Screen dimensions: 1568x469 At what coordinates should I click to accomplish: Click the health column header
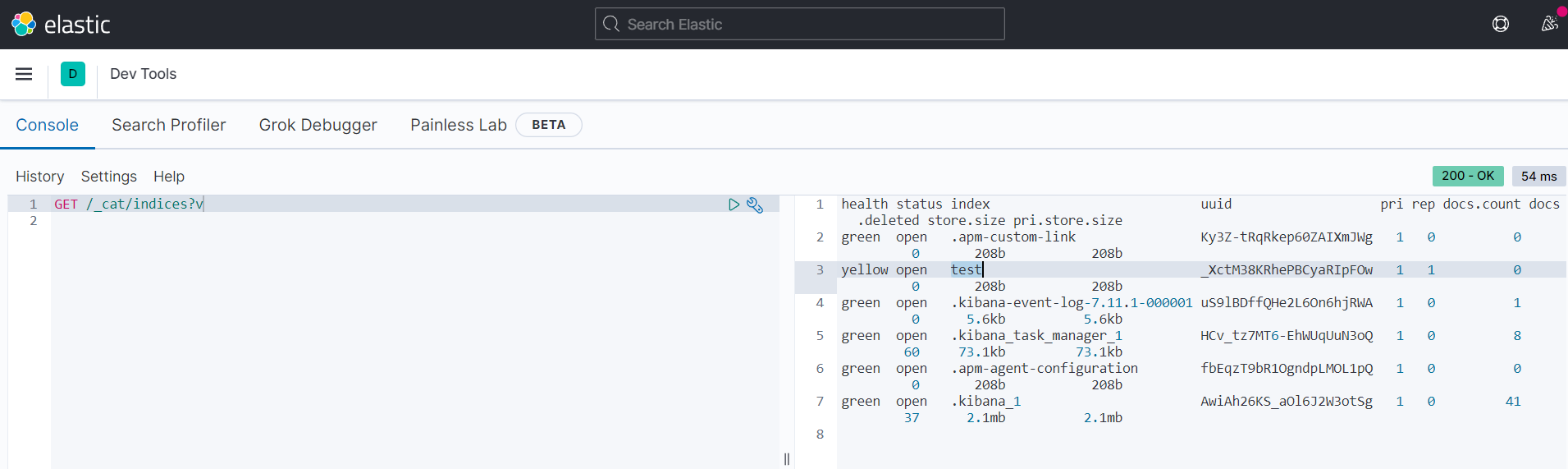point(864,204)
